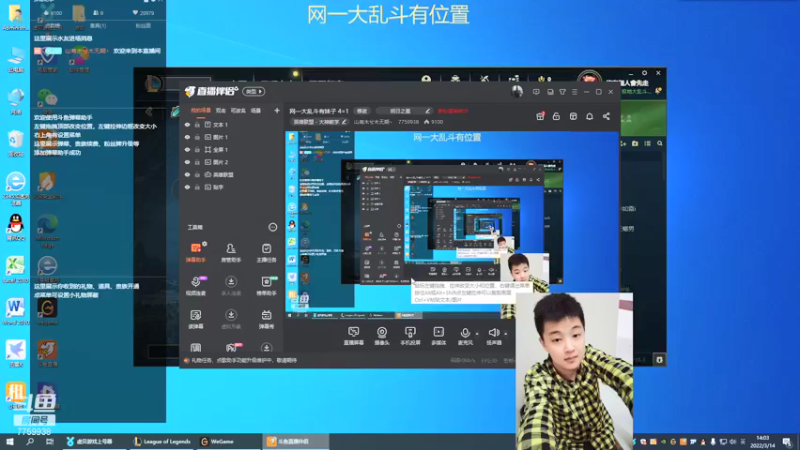Open the gift box icon with red badge
Screen dimensions: 800x450
coord(540,116)
